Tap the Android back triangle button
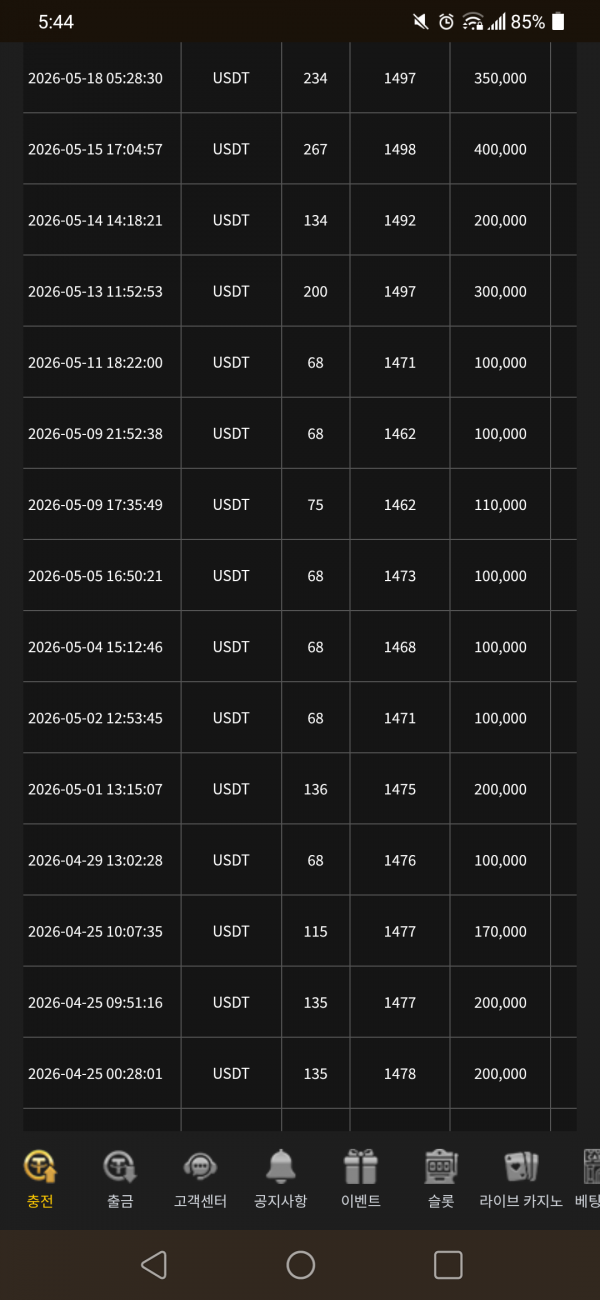This screenshot has width=600, height=1300. tap(153, 1265)
